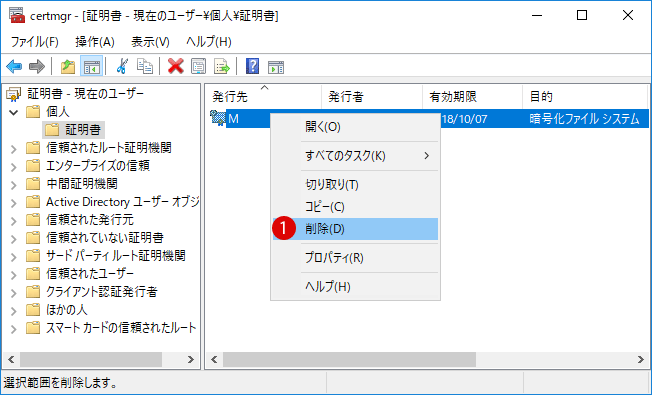Select 信頼されたルート証明機関 folder
Image resolution: width=652 pixels, height=395 pixels.
(108, 148)
